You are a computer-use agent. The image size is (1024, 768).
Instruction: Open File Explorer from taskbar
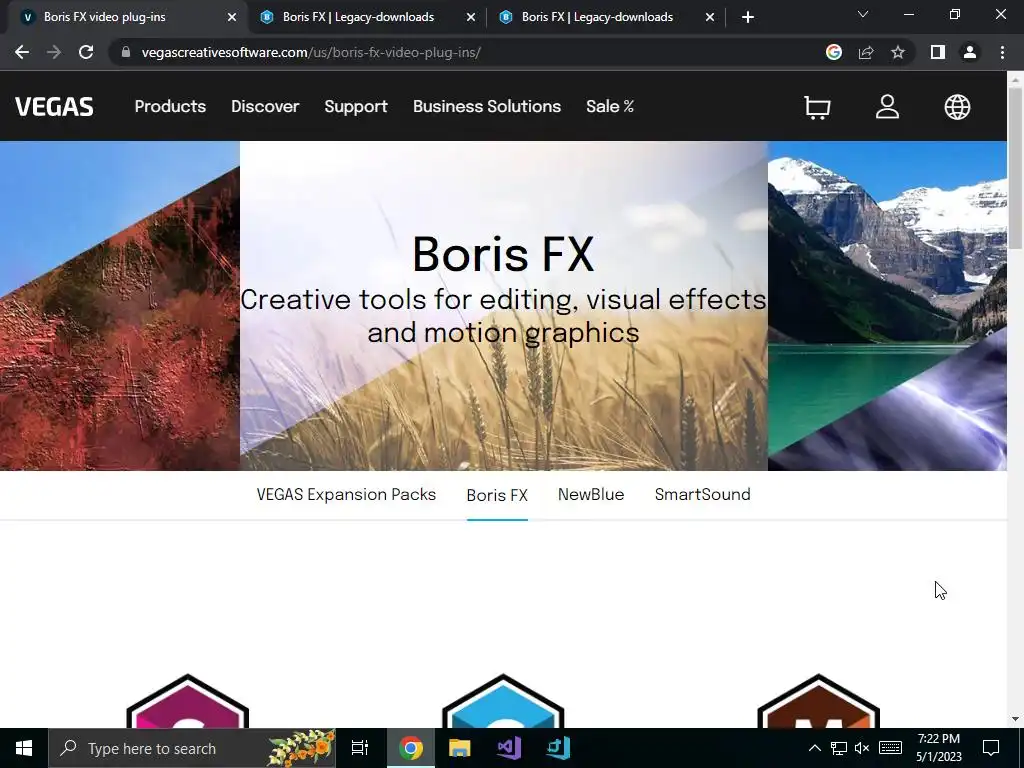(460, 748)
